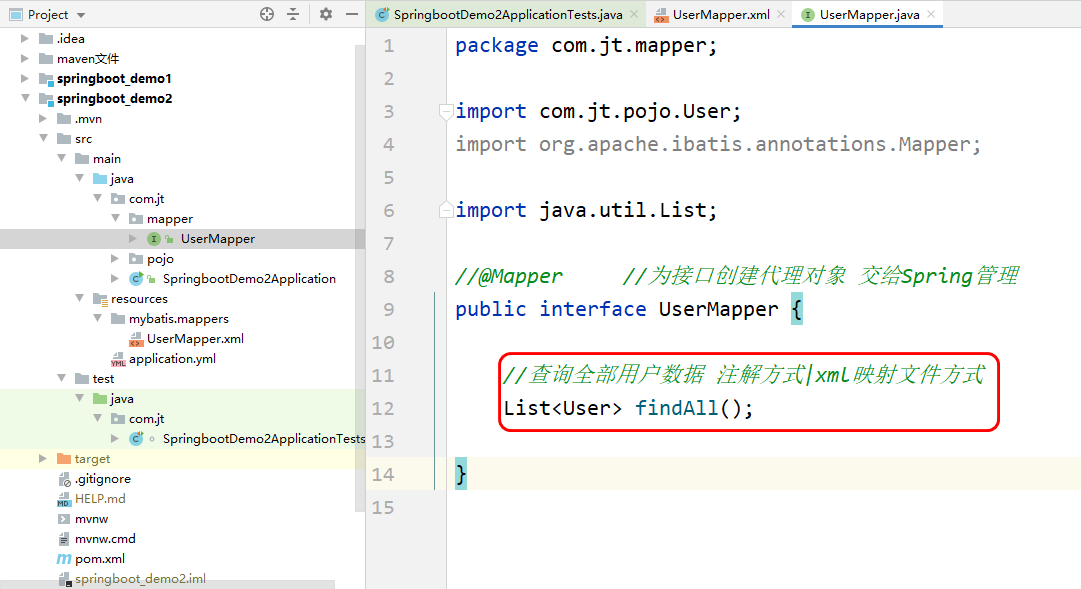
Task: Click fold end marker at line 6
Action: coord(445,210)
